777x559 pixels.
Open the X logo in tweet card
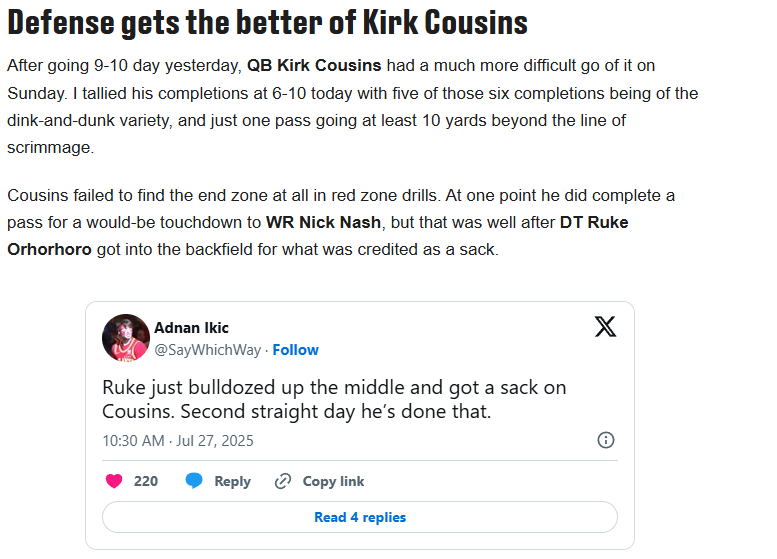tap(605, 327)
